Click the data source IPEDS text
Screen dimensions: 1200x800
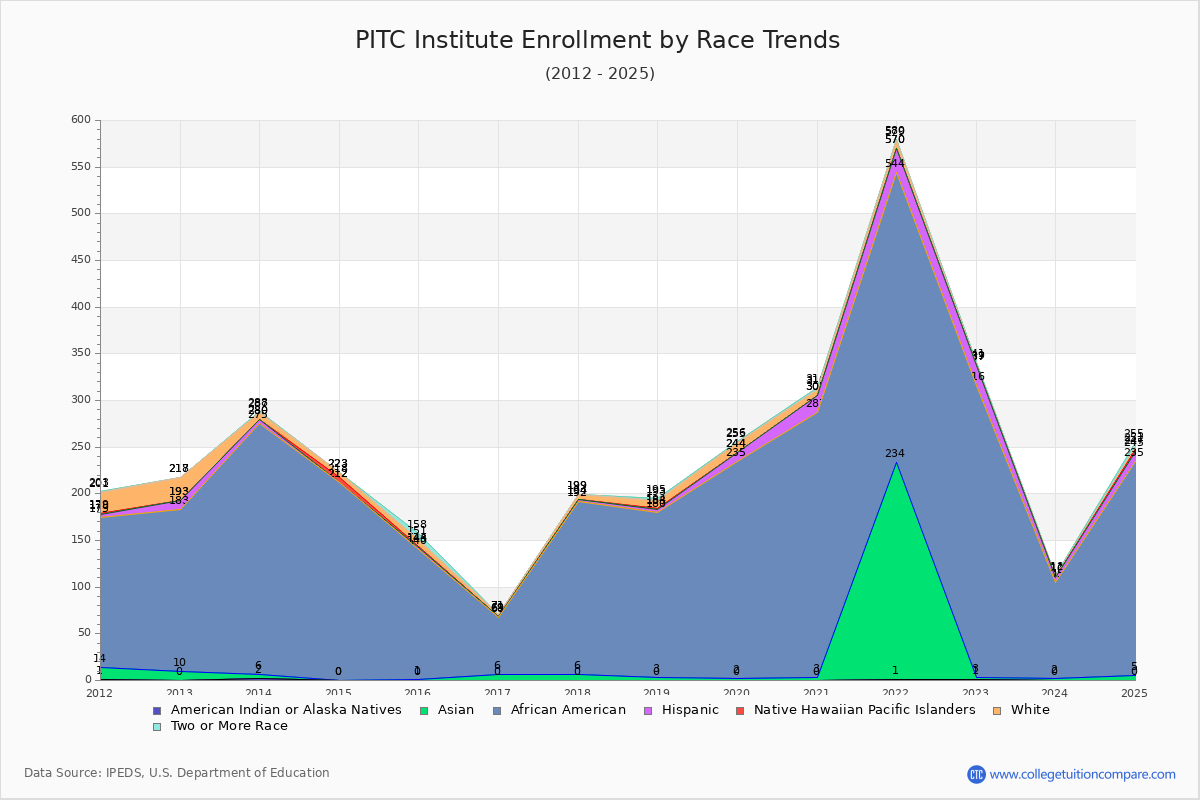click(x=177, y=773)
